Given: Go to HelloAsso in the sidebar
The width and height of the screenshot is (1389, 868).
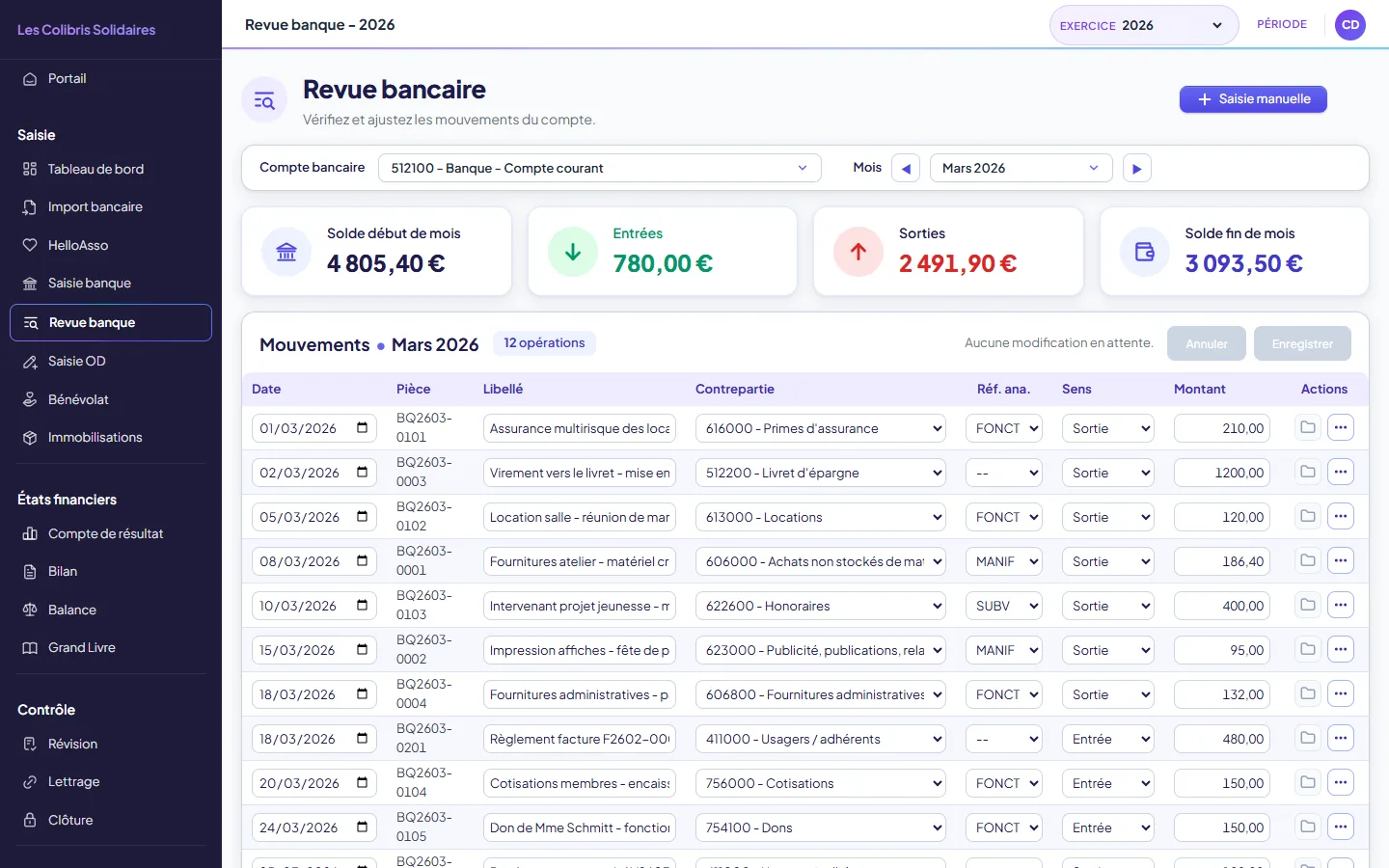Looking at the screenshot, I should [111, 245].
